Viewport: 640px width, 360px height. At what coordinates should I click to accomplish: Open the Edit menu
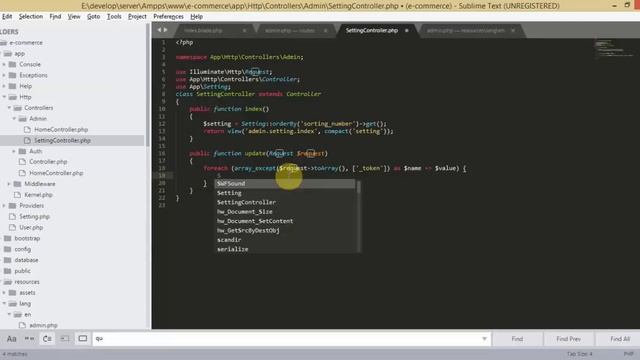coord(7,17)
